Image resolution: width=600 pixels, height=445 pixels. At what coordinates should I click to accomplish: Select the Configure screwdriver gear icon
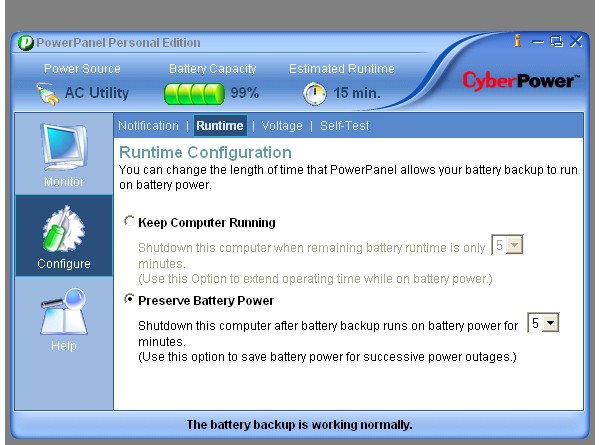tap(64, 229)
